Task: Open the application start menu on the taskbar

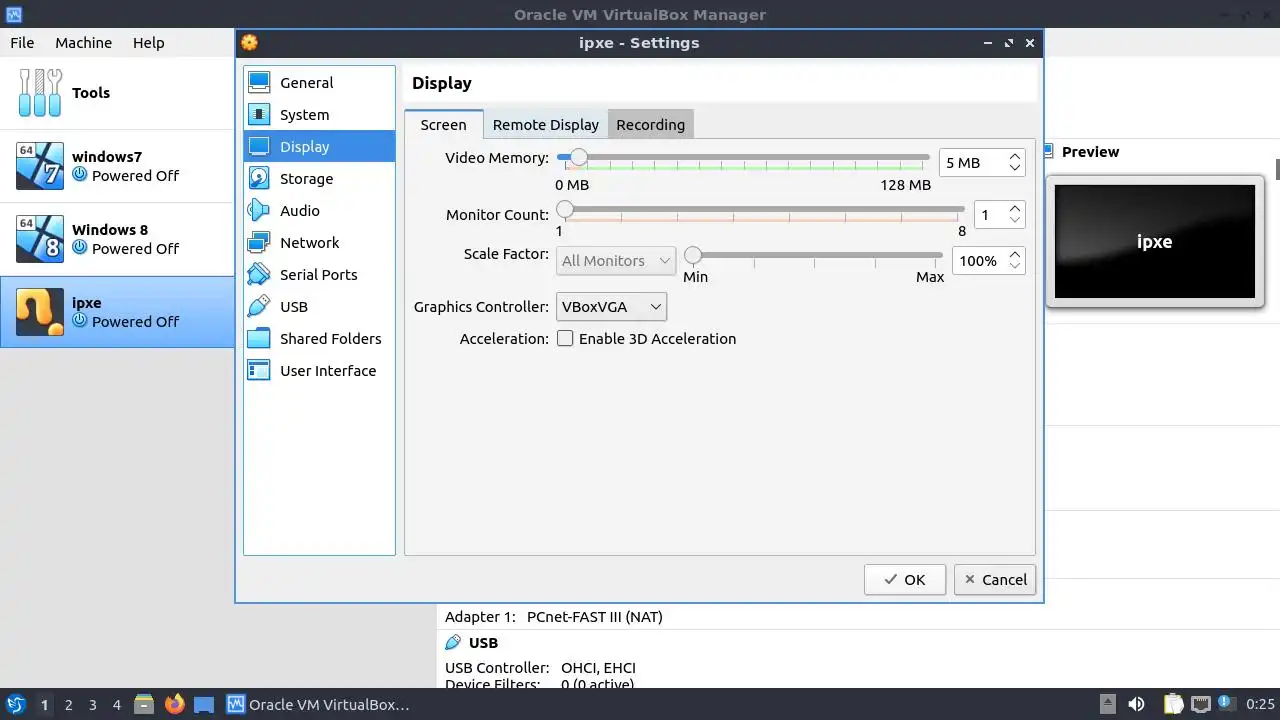Action: coord(16,704)
